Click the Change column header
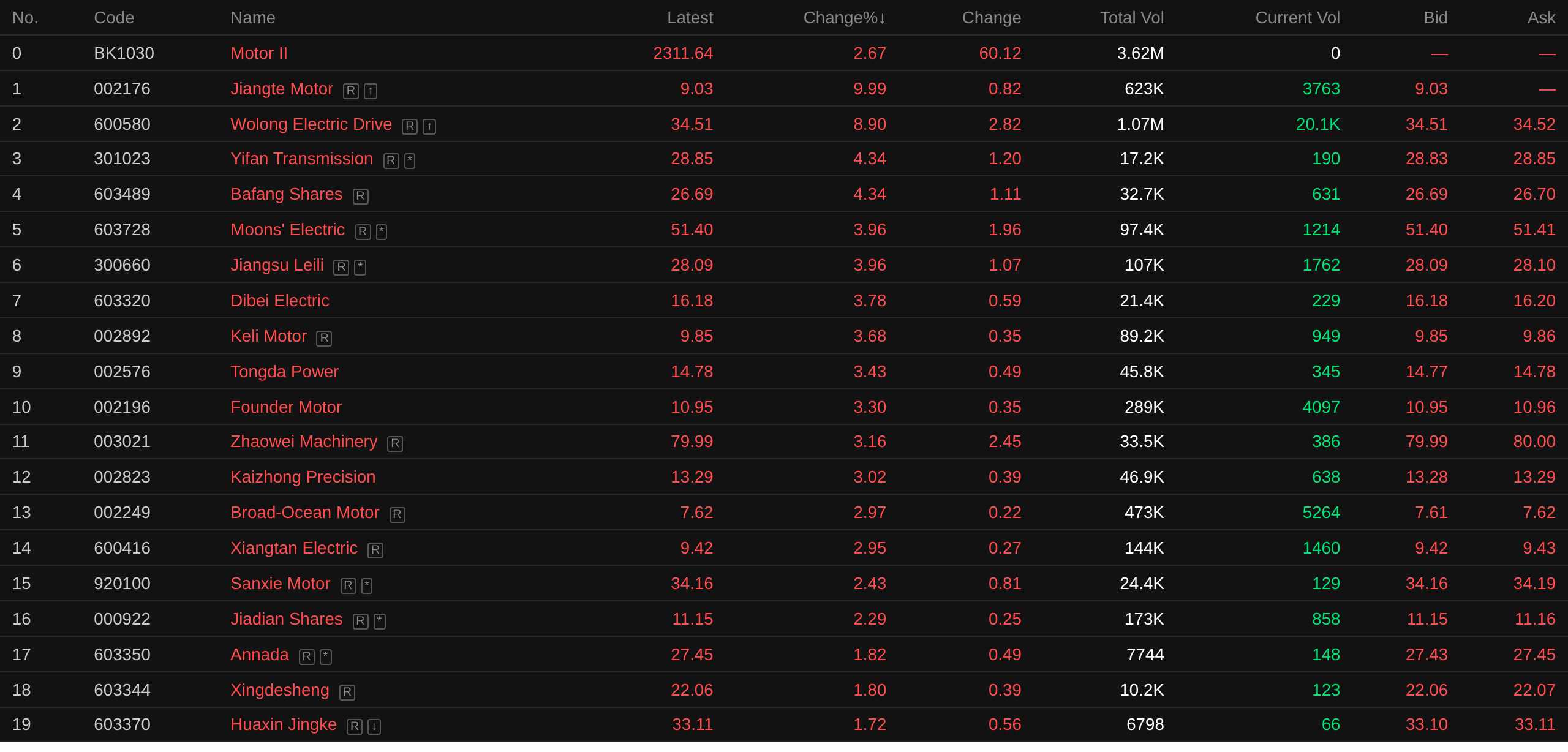This screenshot has height=752, width=1568. click(x=992, y=18)
